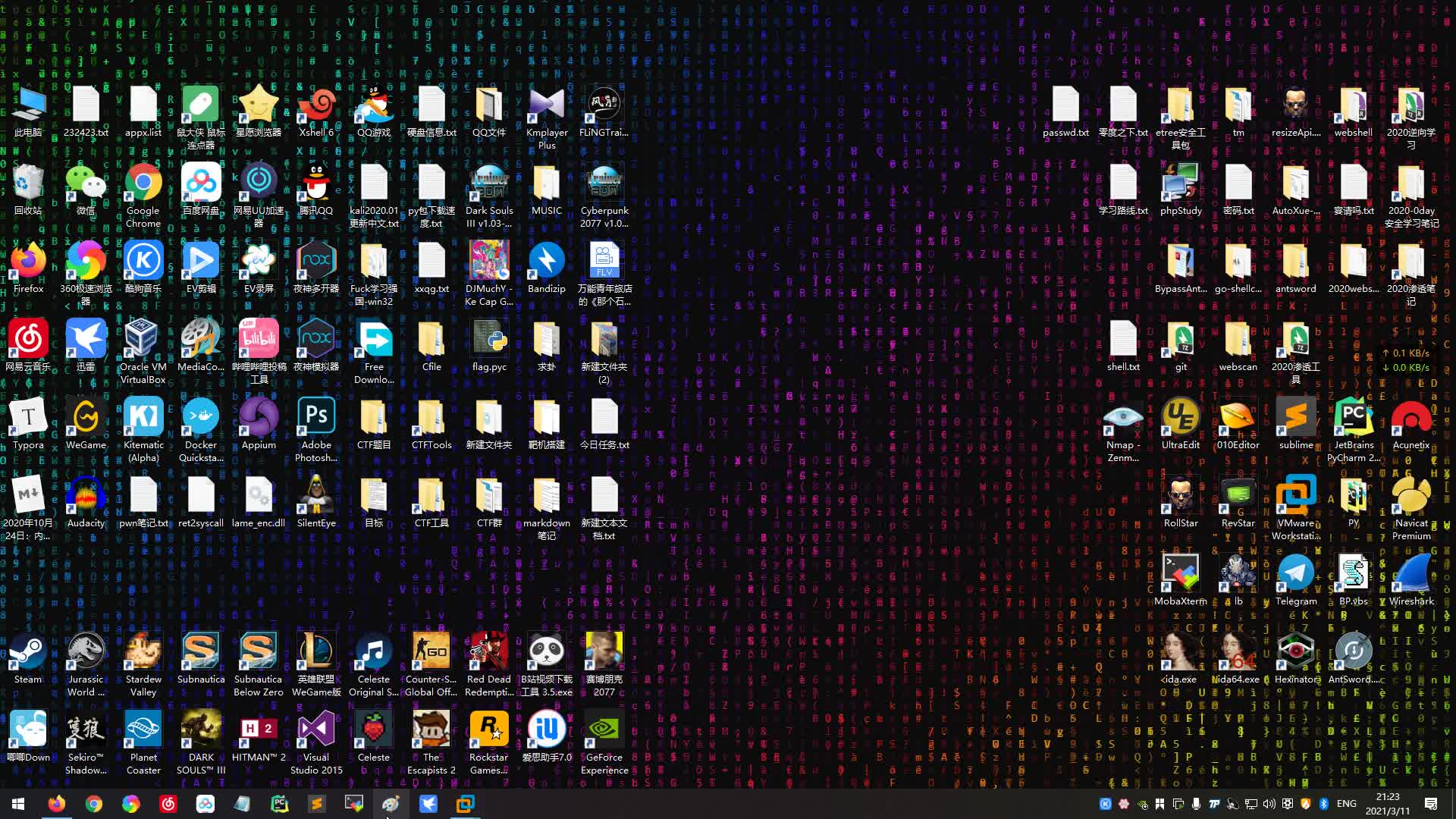Open the Nmap Zenmap shortcut
Viewport: 1456px width, 819px height.
tap(1123, 419)
